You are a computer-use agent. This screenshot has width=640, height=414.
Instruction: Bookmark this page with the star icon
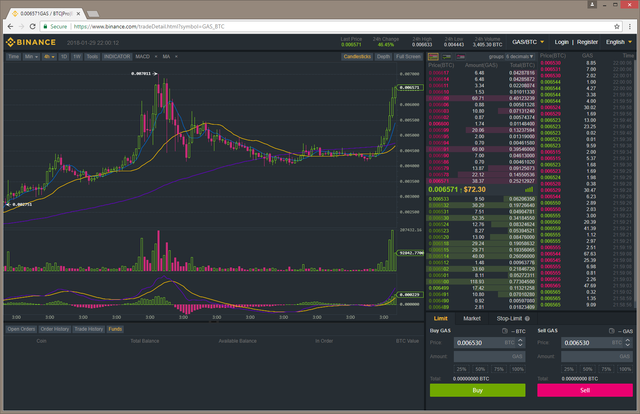click(x=617, y=27)
